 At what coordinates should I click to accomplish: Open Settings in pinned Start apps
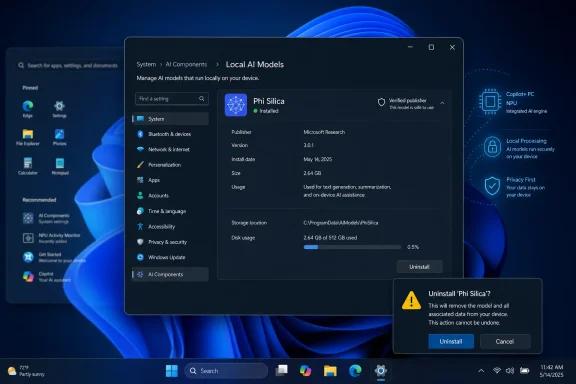point(59,109)
